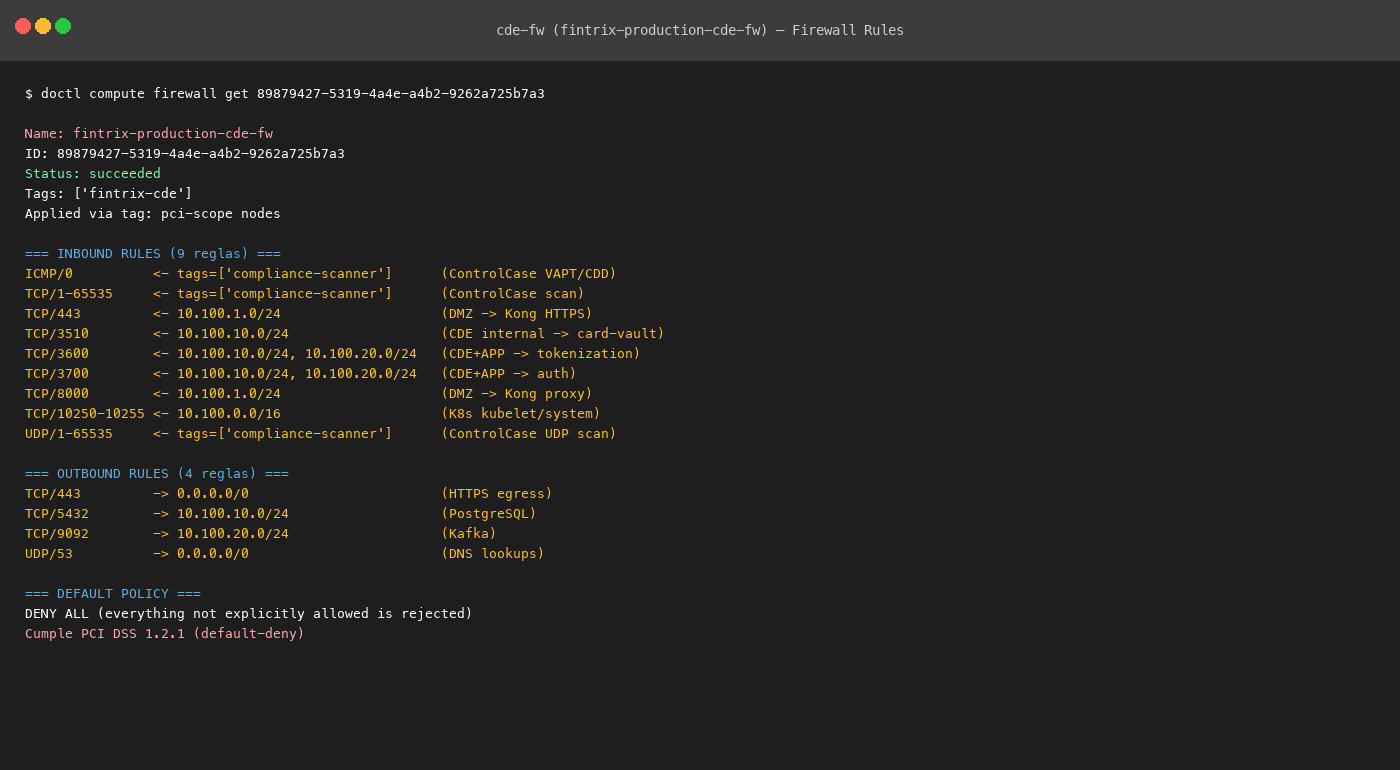Viewport: 1400px width, 770px height.
Task: Click the '=== INBOUND RULES (9 reglas) ===' header
Action: (x=153, y=253)
